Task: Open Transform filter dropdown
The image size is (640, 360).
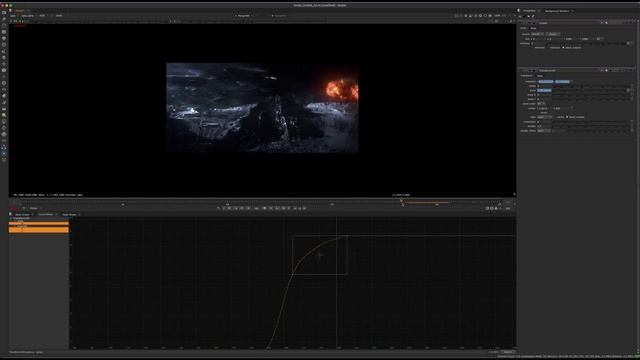Action: click(544, 117)
